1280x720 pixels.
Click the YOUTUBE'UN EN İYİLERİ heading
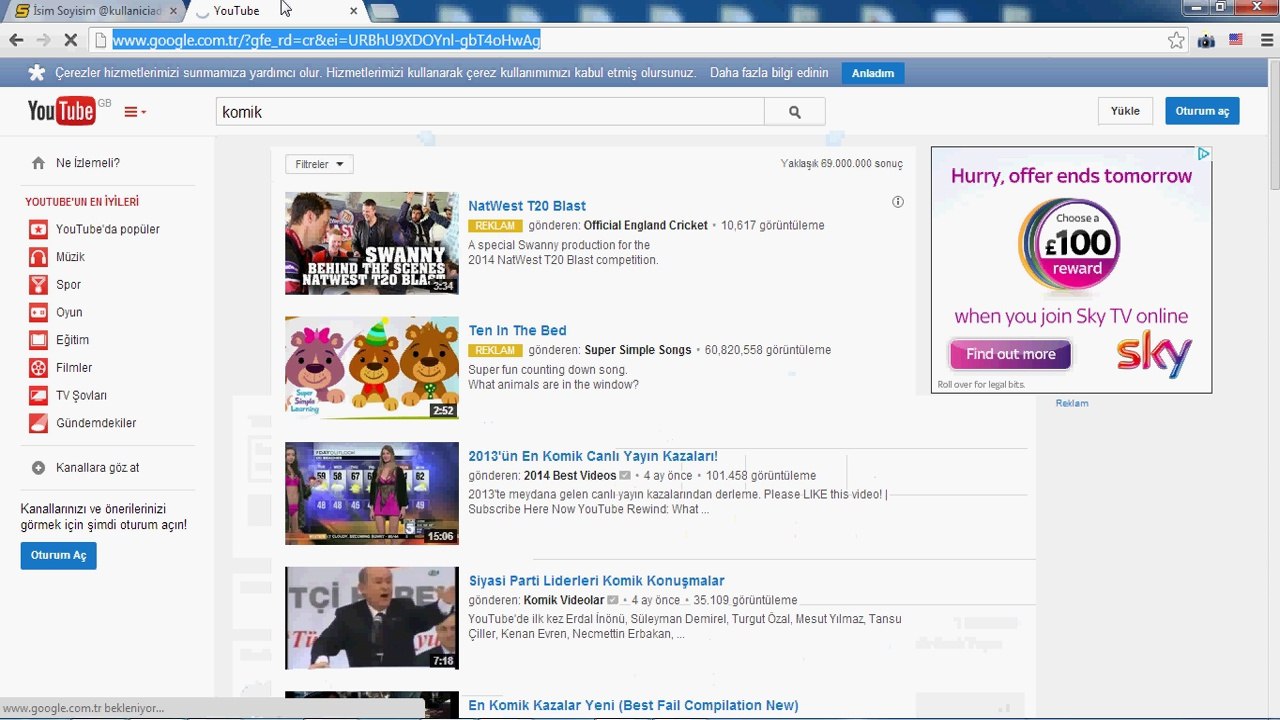click(x=82, y=202)
